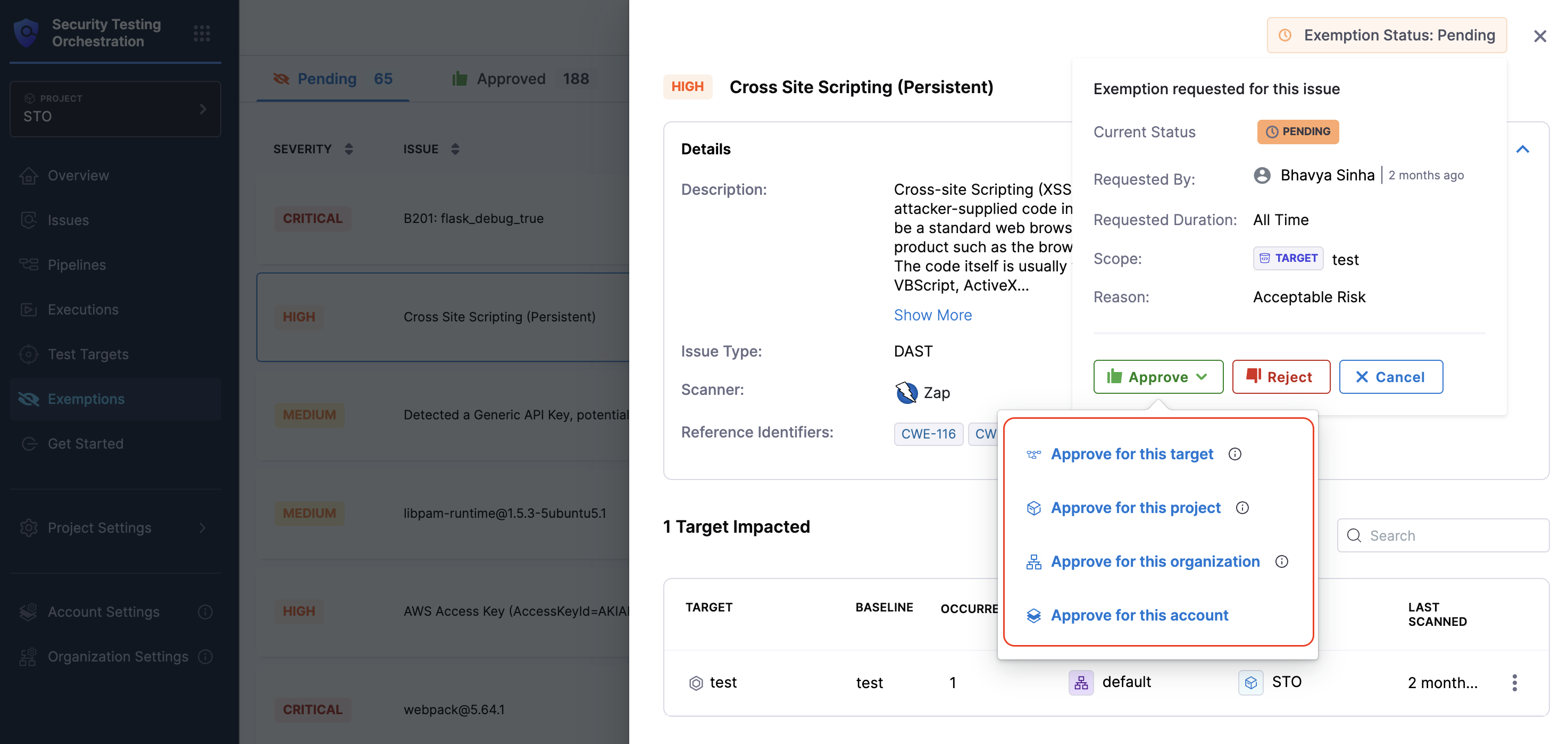Screen dimensions: 1568x744
Task: Sort by the Issue column
Action: pos(455,149)
